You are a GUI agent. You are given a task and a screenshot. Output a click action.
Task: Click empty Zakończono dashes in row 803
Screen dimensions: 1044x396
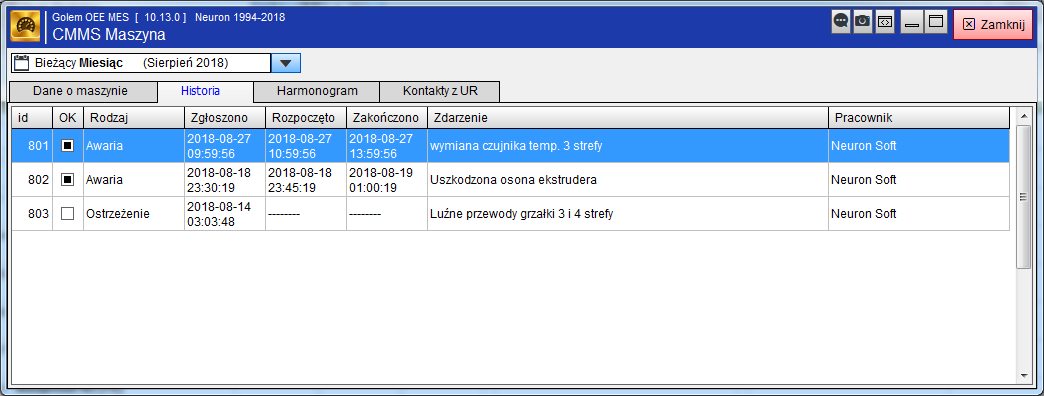click(387, 214)
